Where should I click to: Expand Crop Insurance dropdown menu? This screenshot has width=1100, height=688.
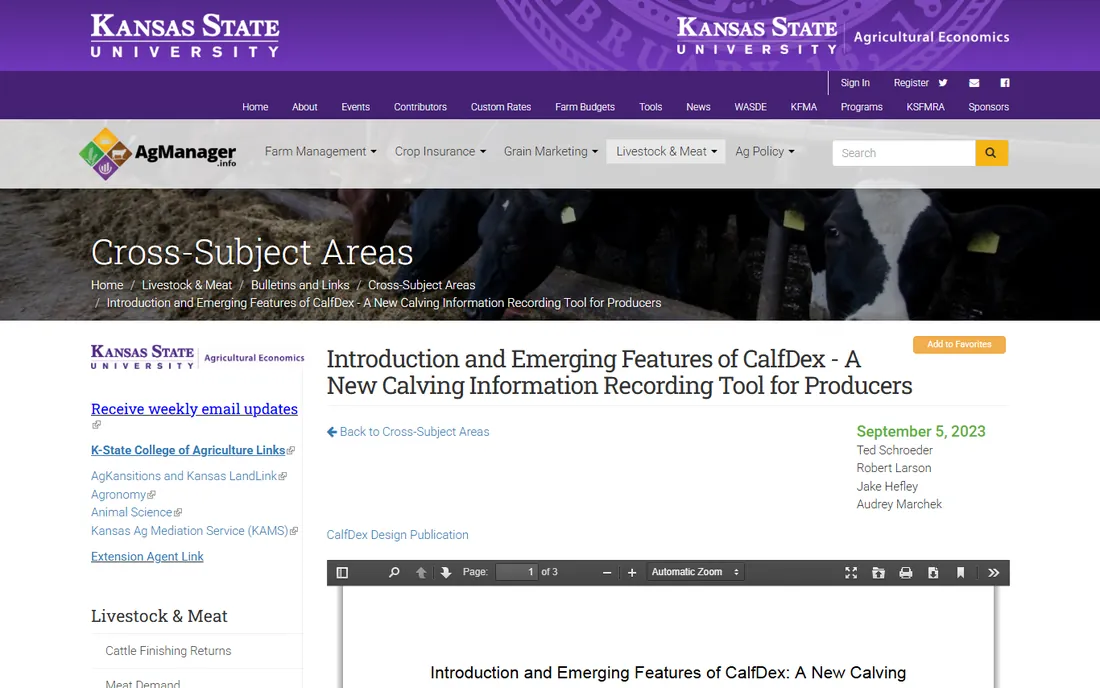(440, 151)
